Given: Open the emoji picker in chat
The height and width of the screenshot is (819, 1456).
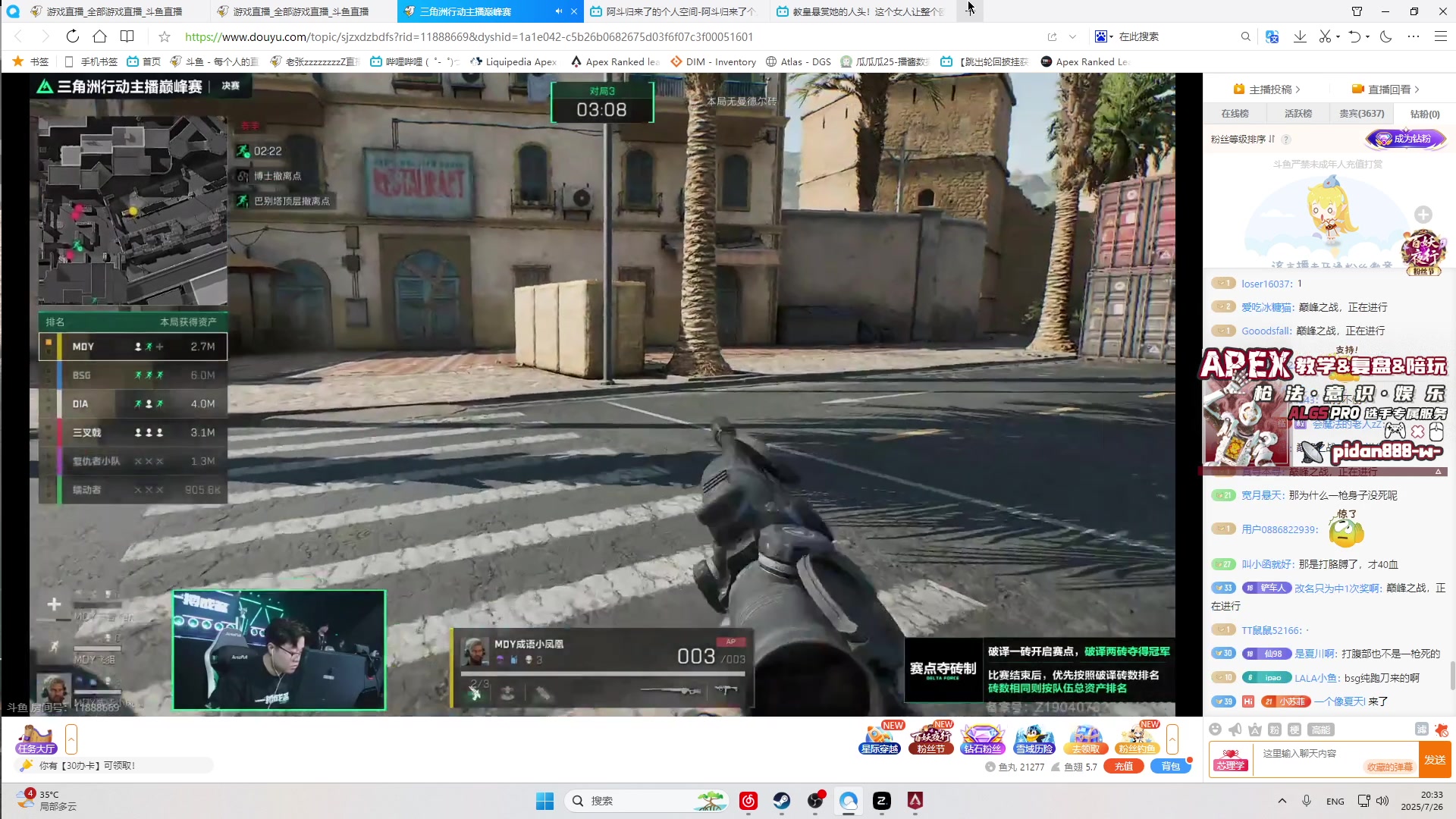Looking at the screenshot, I should (x=1215, y=730).
